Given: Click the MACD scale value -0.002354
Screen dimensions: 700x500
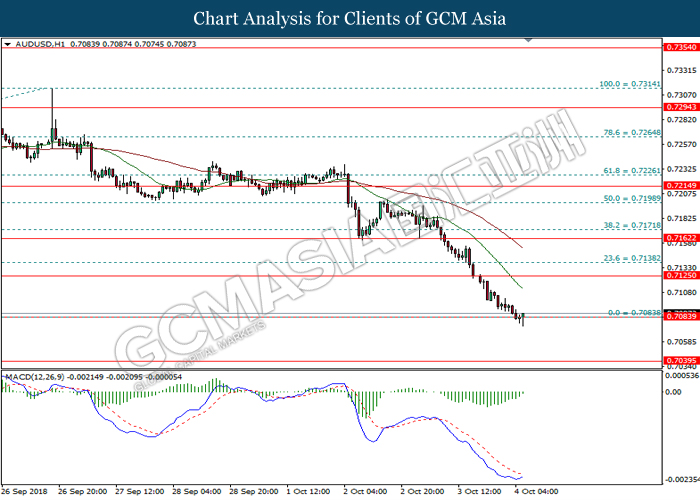Looking at the screenshot, I should coord(682,479).
